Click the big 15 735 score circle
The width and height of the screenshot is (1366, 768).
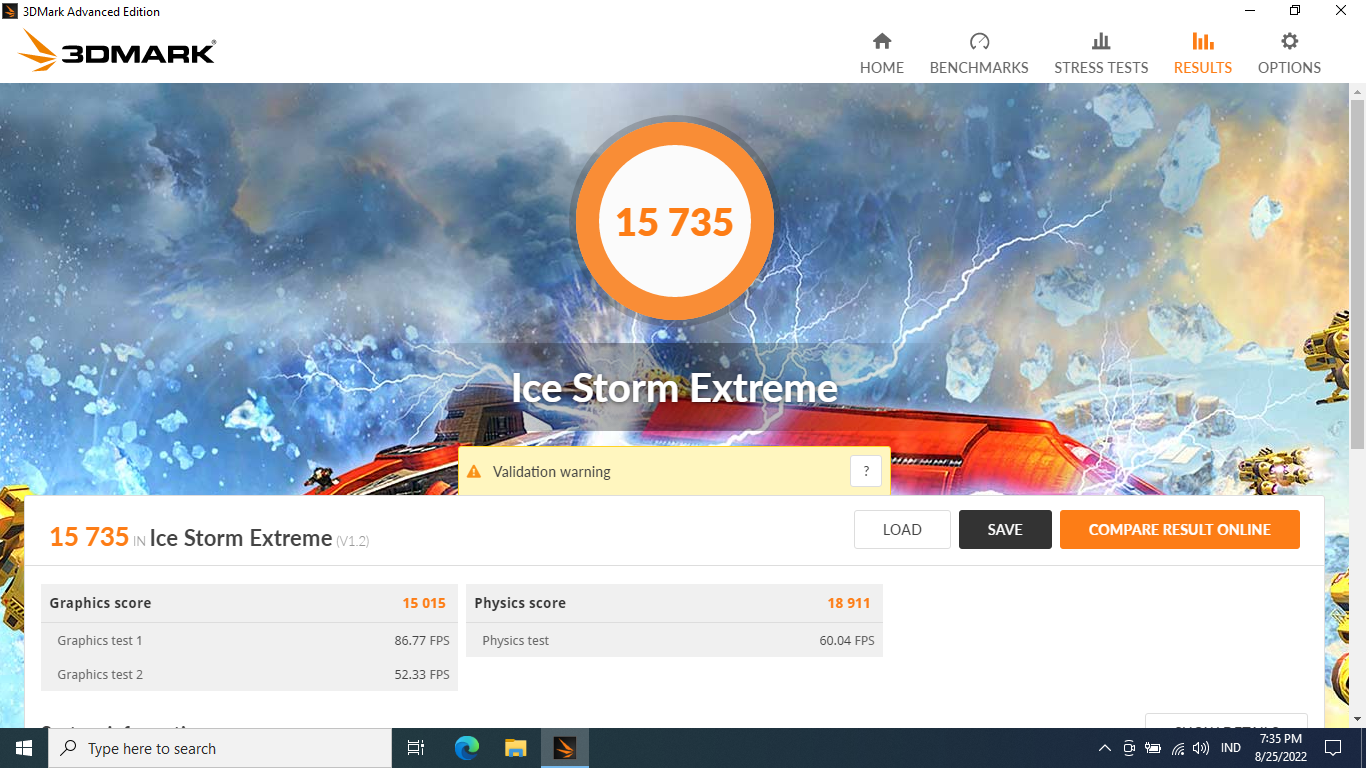[x=675, y=221]
